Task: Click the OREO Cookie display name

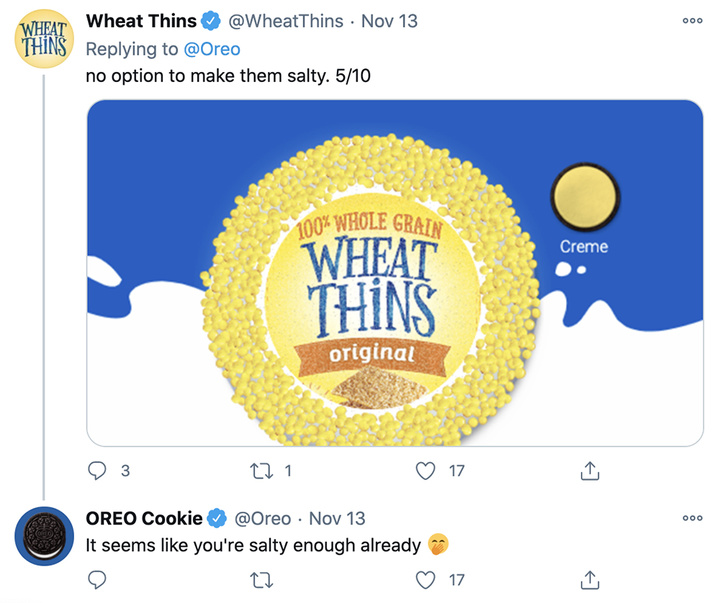Action: (144, 518)
